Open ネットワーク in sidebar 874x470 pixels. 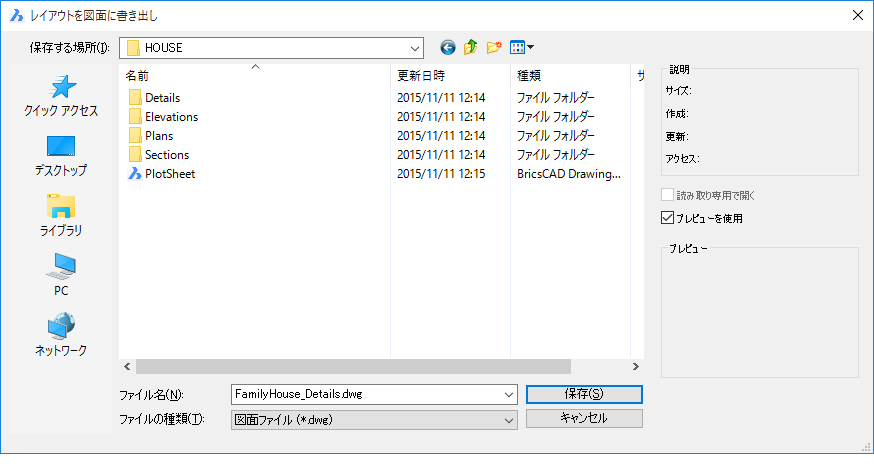click(61, 335)
